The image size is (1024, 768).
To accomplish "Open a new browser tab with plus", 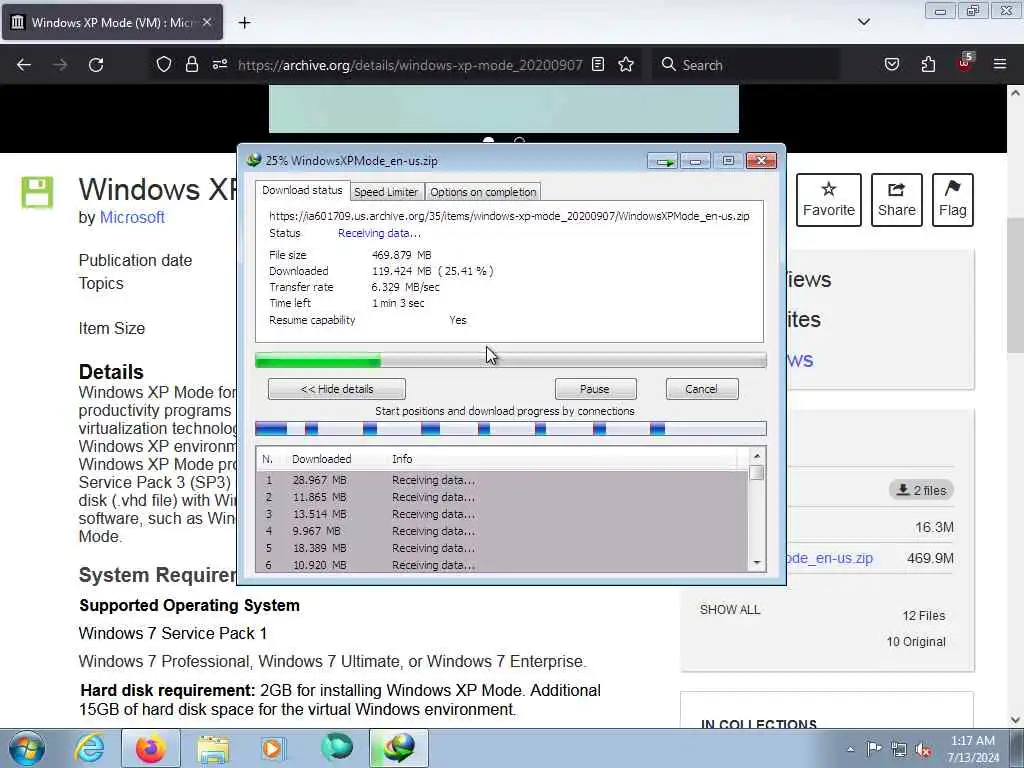I will click(x=244, y=23).
